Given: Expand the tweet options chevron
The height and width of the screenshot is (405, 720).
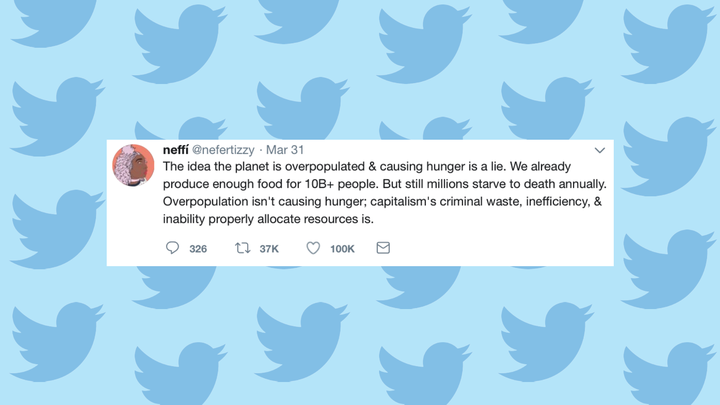Looking at the screenshot, I should pos(599,150).
